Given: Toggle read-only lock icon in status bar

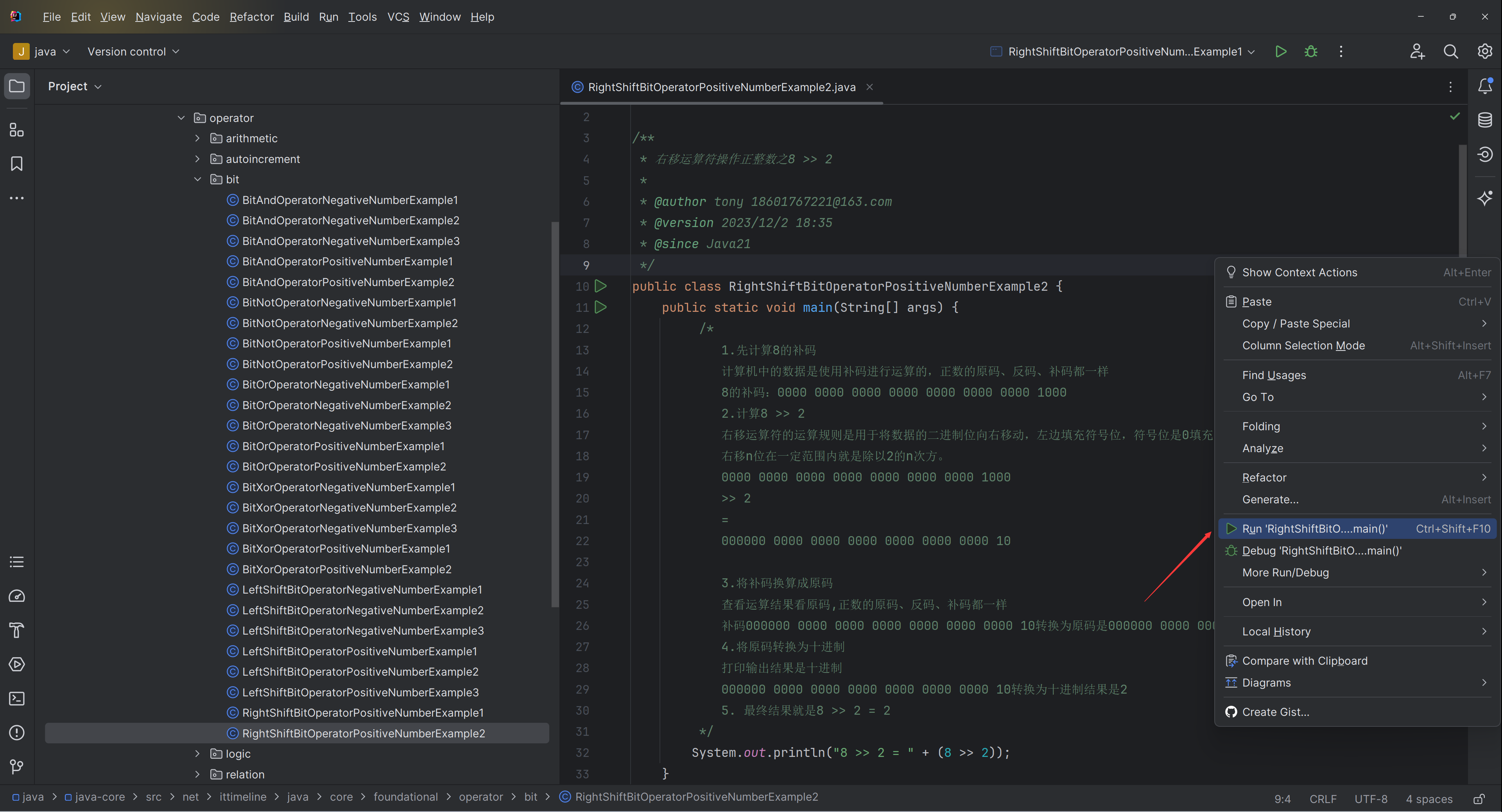Looking at the screenshot, I should coord(1478,799).
